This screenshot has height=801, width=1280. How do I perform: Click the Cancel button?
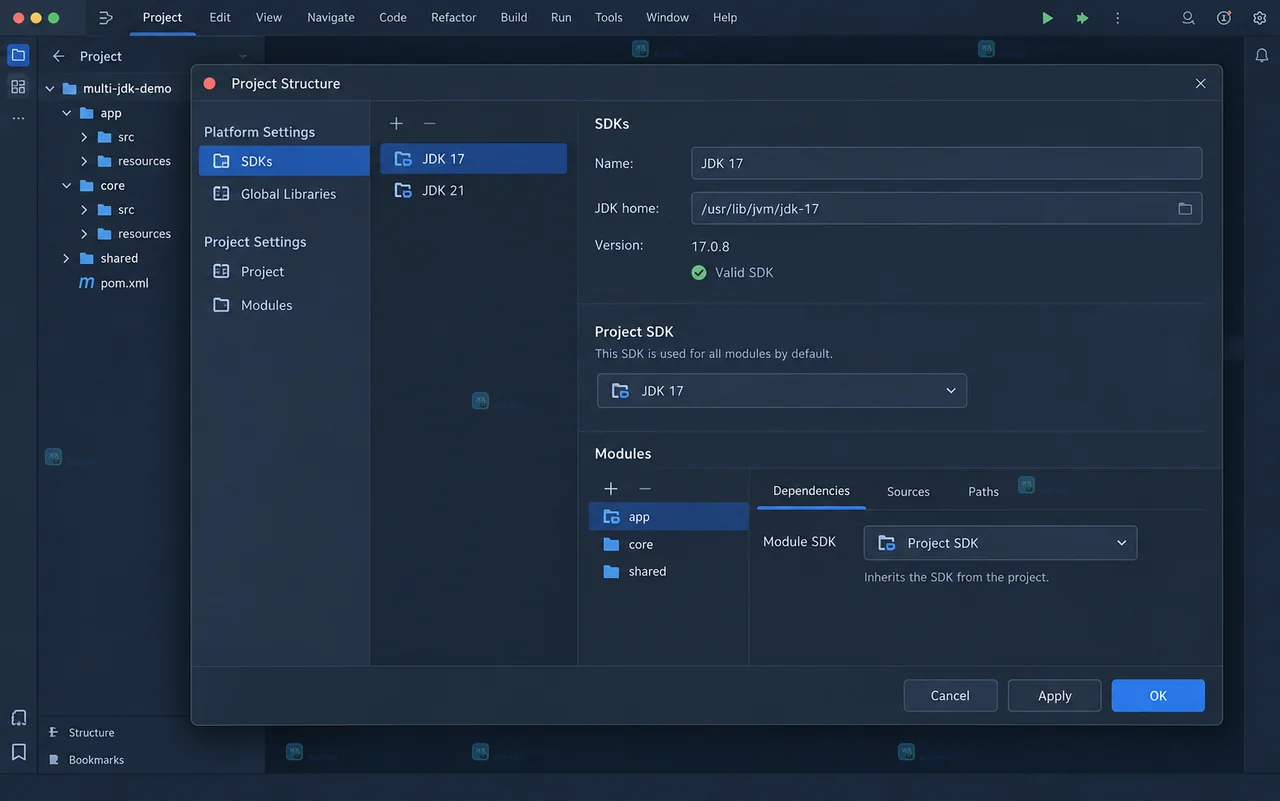[950, 695]
